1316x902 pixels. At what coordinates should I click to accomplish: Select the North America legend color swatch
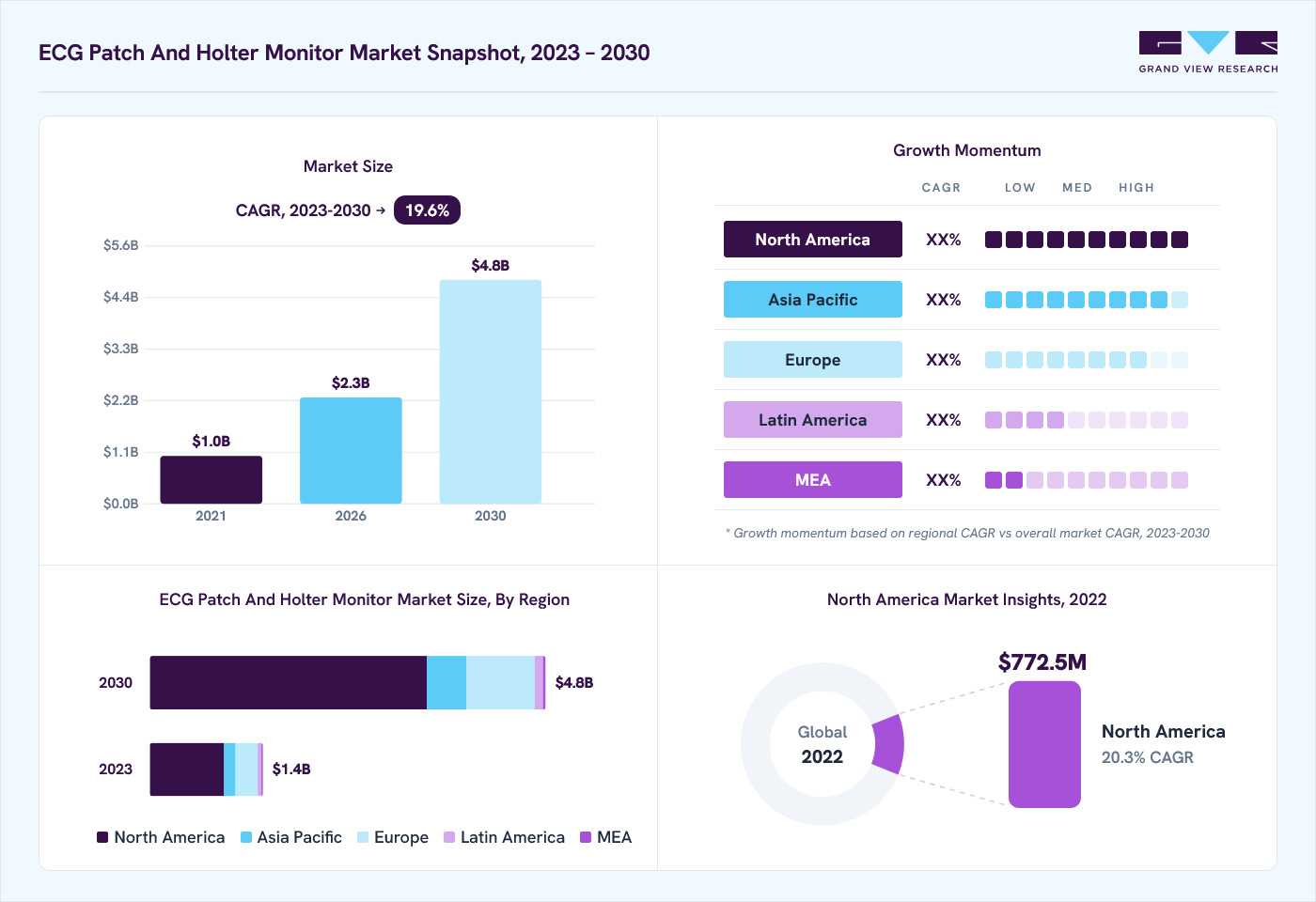coord(102,837)
